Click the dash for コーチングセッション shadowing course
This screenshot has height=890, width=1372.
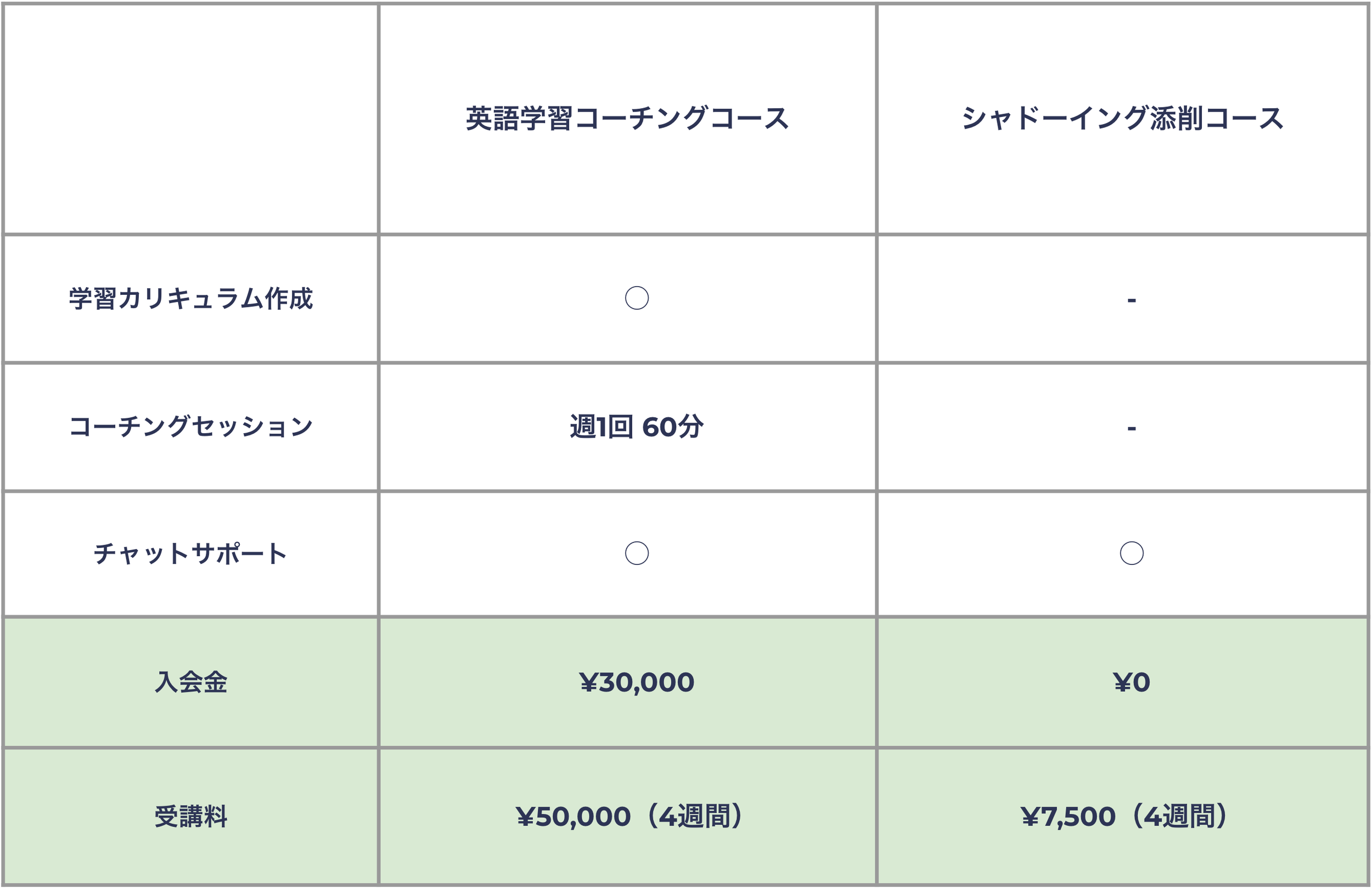pos(1132,428)
